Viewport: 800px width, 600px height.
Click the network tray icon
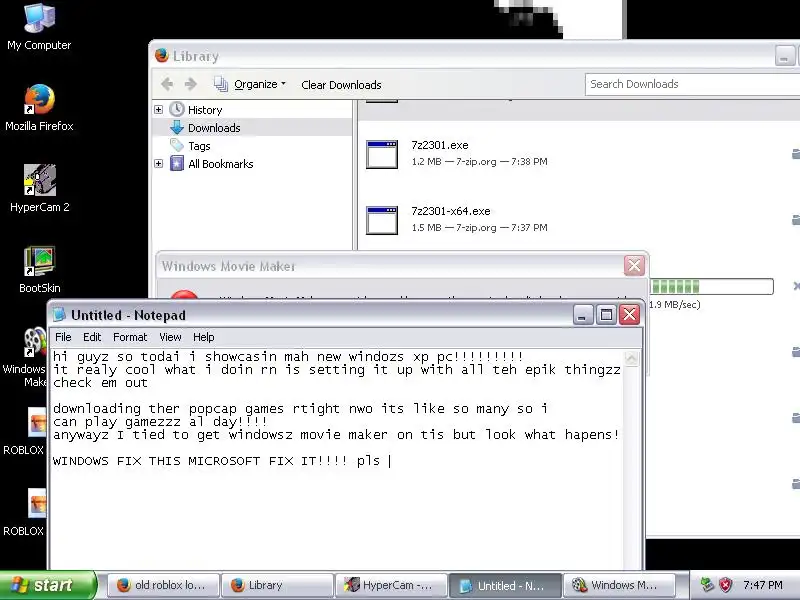click(x=707, y=585)
